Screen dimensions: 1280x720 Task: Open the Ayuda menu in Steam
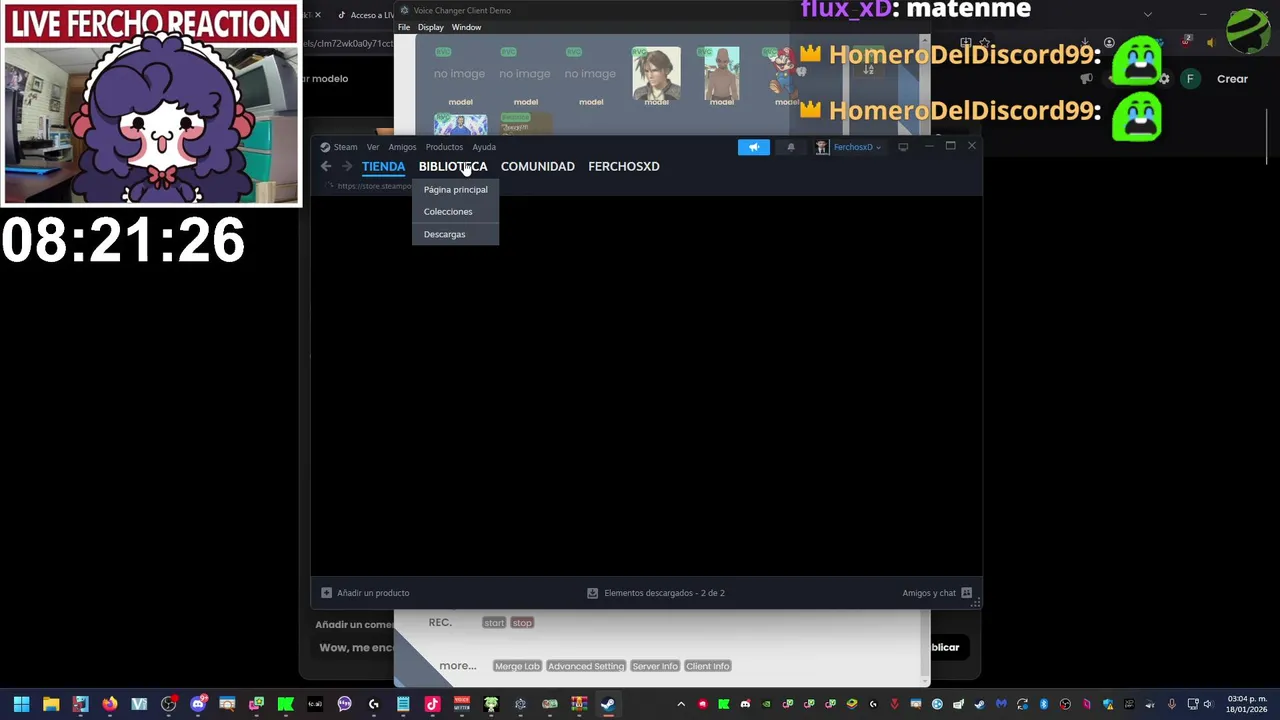point(484,147)
